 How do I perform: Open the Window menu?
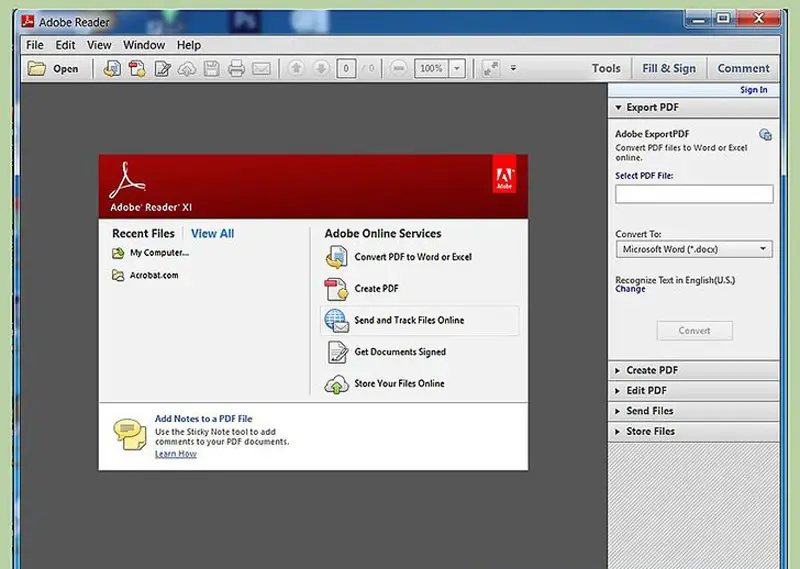[x=144, y=45]
